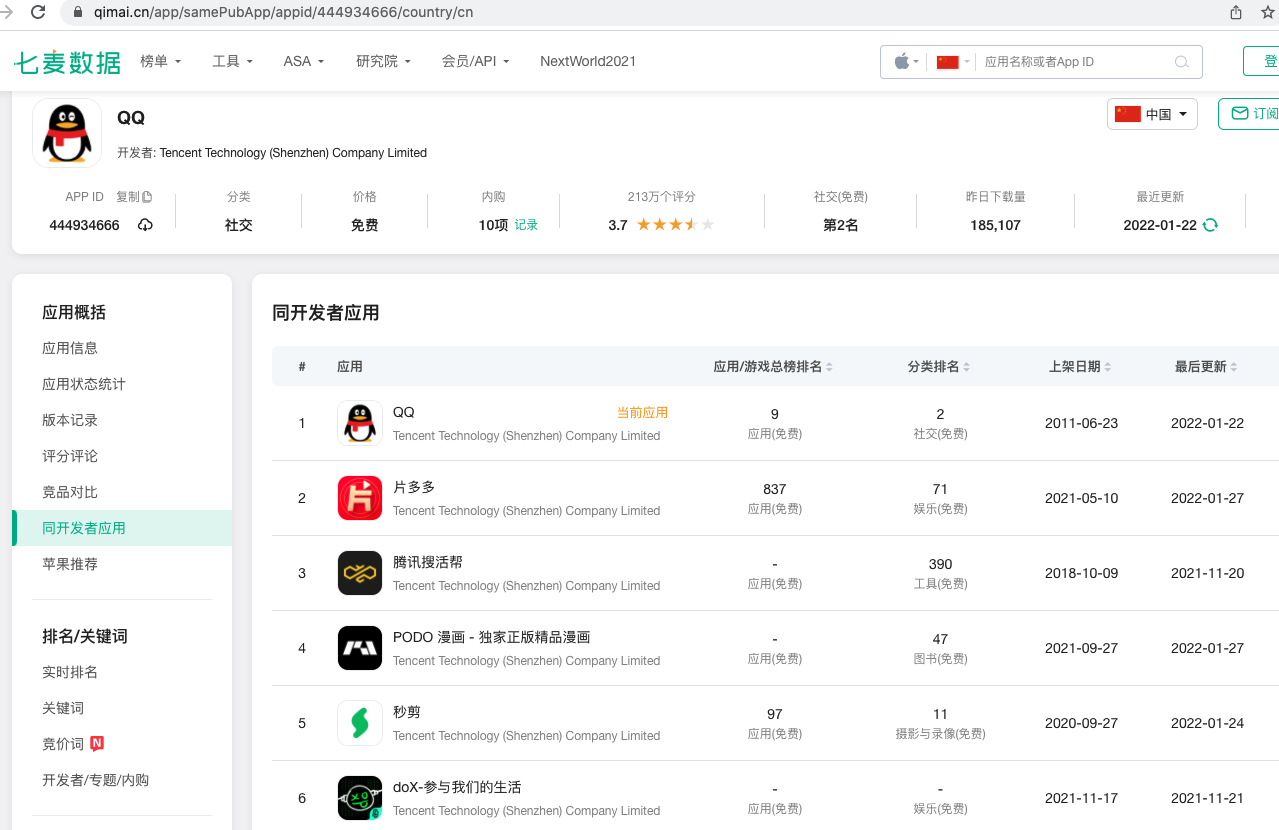Select the 腾讯搜活帮 app icon
This screenshot has height=830, width=1279.
click(359, 573)
